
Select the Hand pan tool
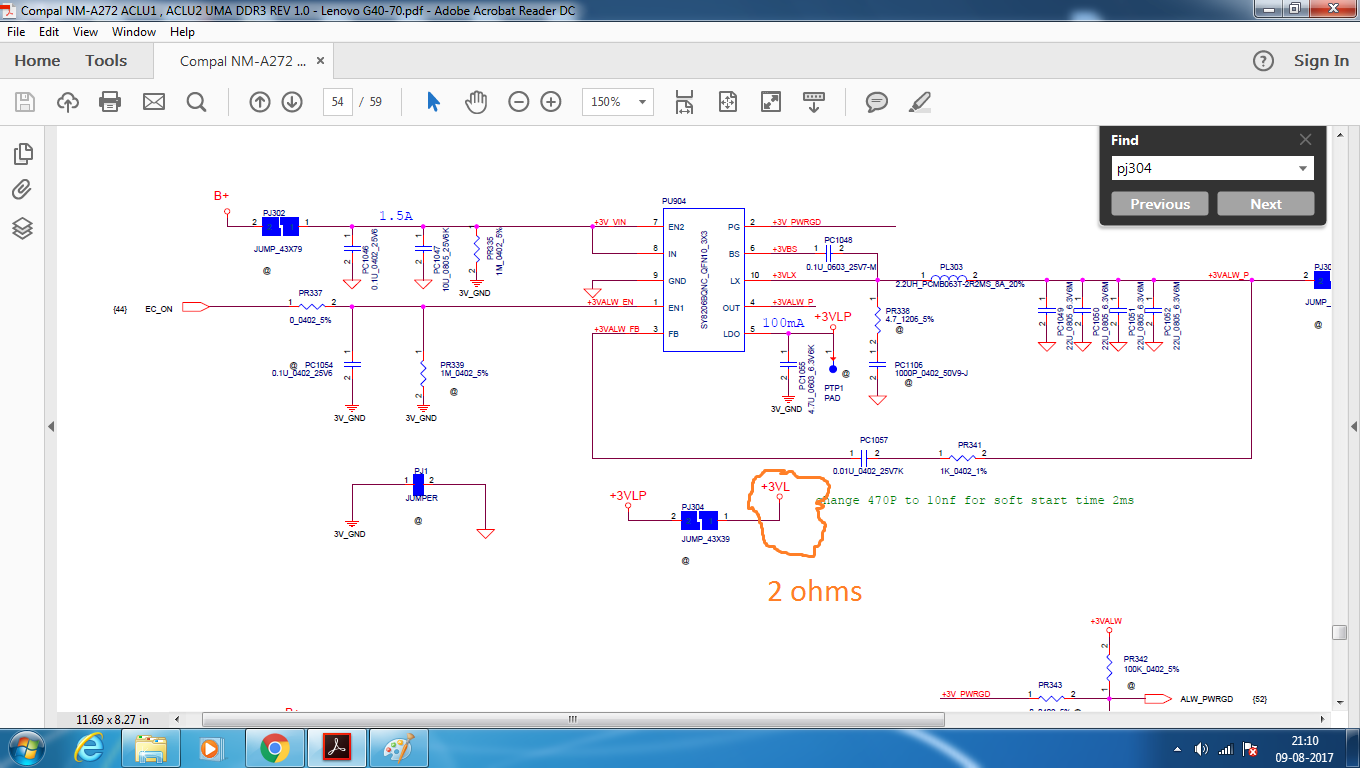click(476, 102)
